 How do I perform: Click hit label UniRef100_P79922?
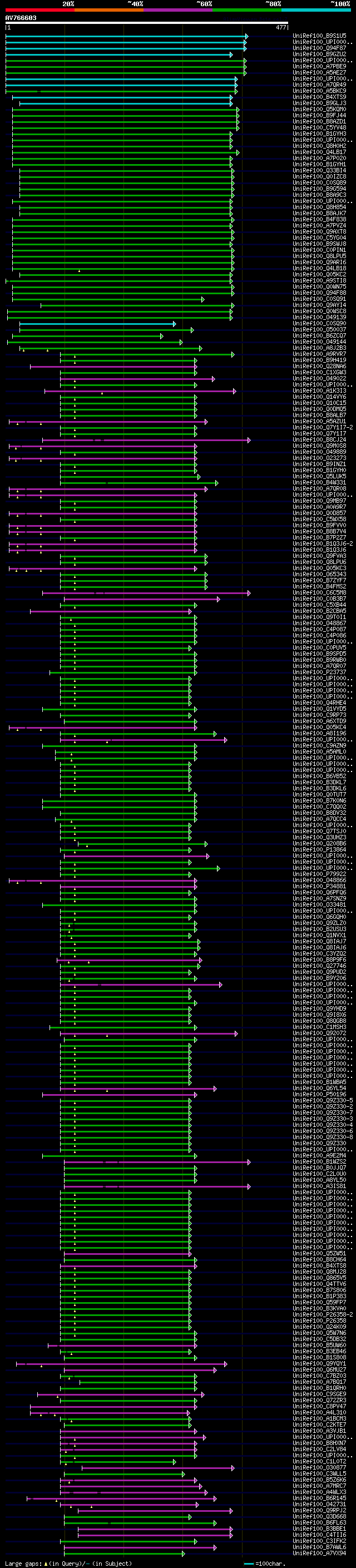pyautogui.click(x=319, y=875)
